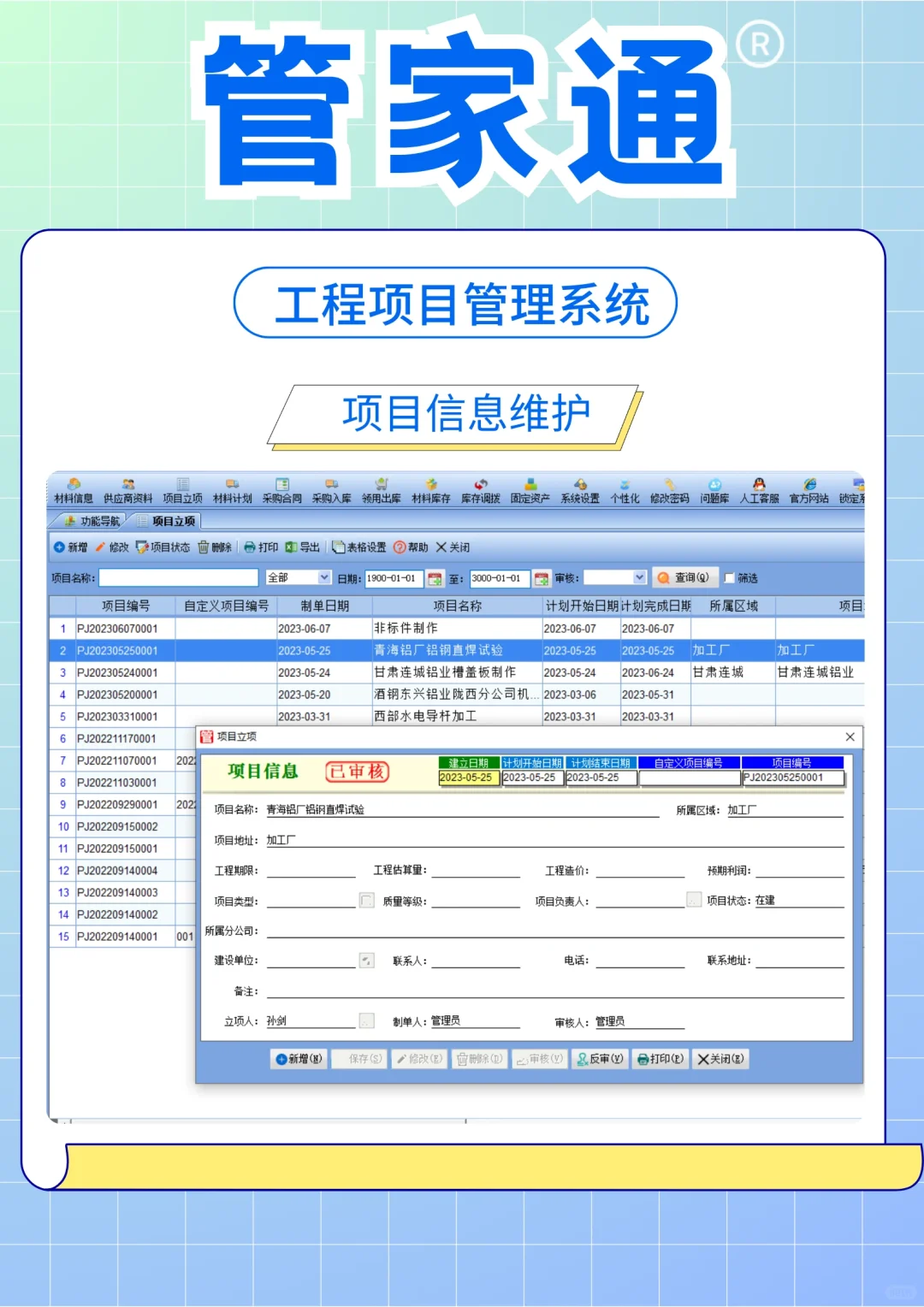Open 问题库 question library
Image resolution: width=924 pixels, height=1307 pixels.
click(714, 491)
